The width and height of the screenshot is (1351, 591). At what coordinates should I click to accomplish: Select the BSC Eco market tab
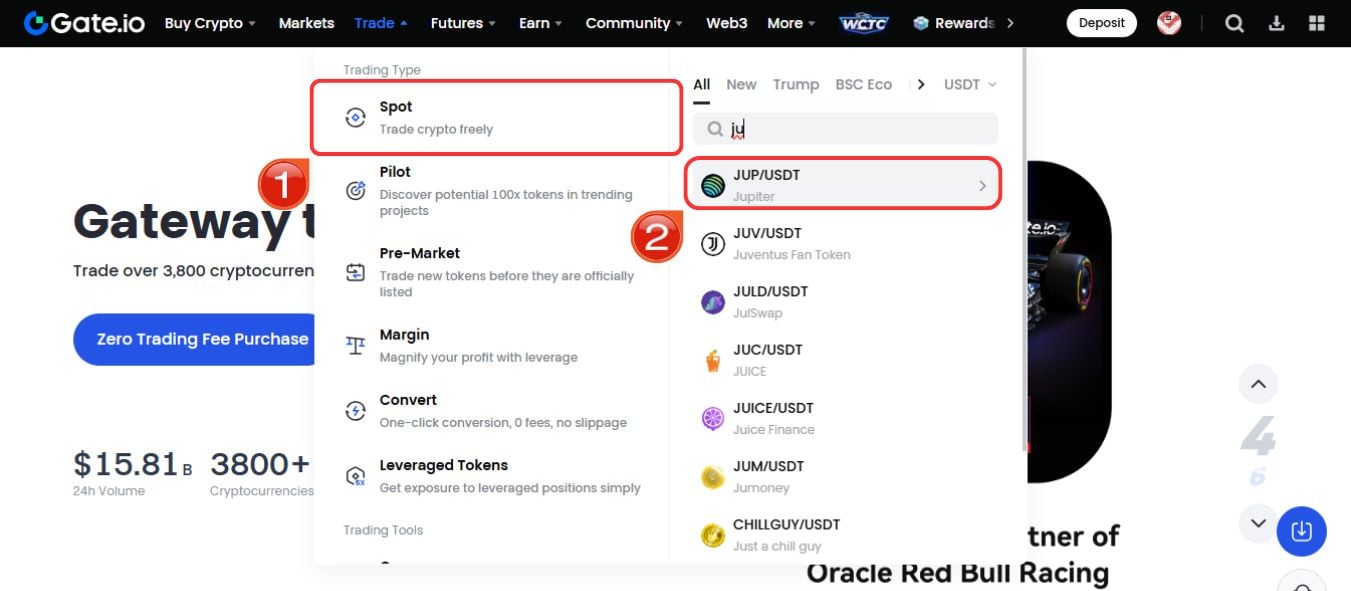coord(863,84)
